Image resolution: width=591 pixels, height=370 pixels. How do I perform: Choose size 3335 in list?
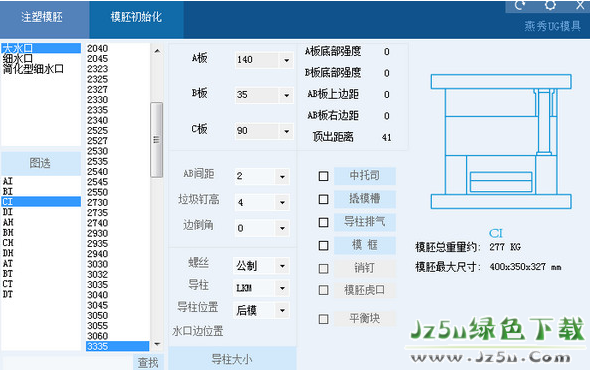118,346
